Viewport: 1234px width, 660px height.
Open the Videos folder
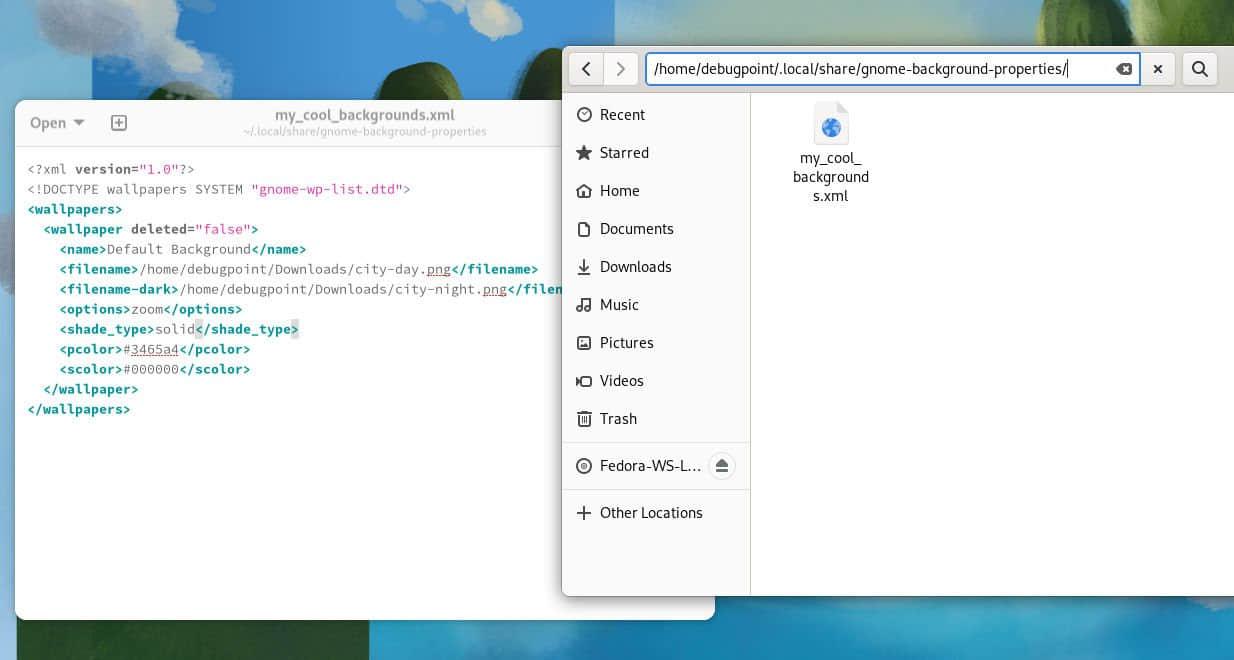[621, 381]
